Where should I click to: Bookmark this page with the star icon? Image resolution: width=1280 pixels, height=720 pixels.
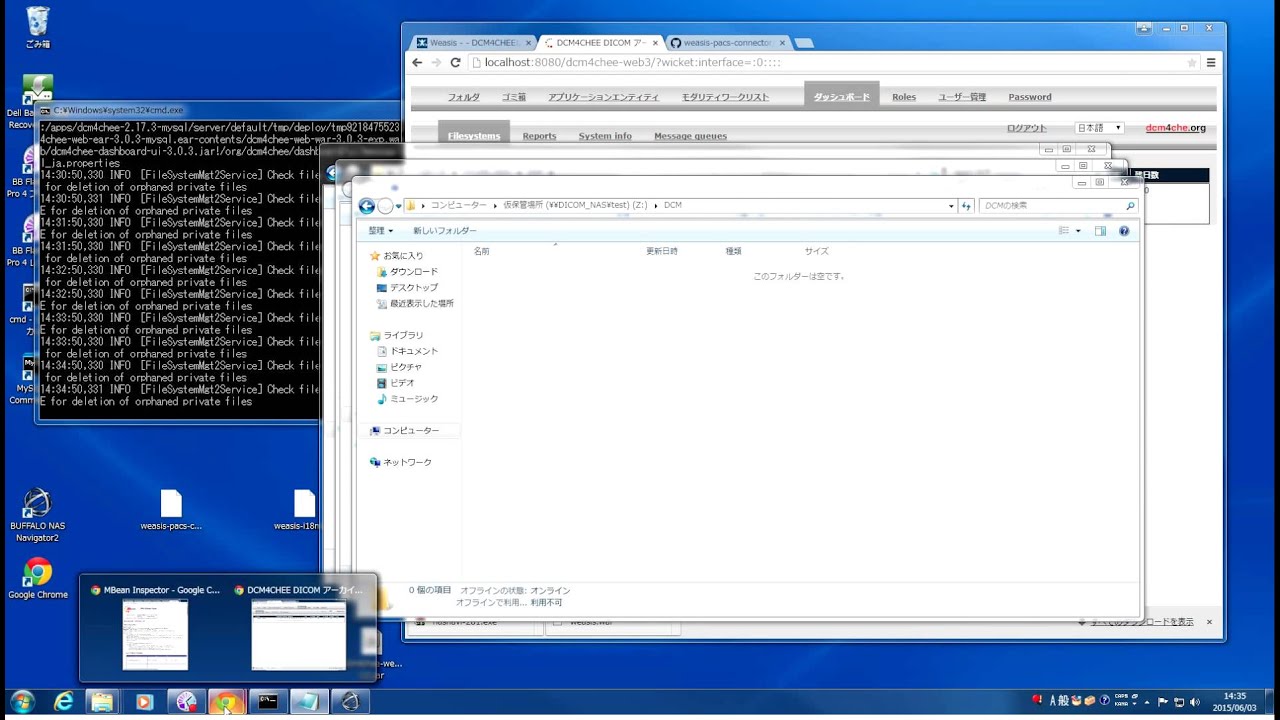(x=1191, y=62)
